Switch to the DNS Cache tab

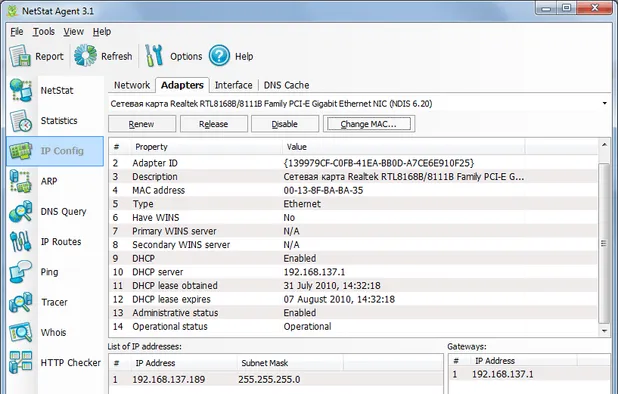point(286,85)
